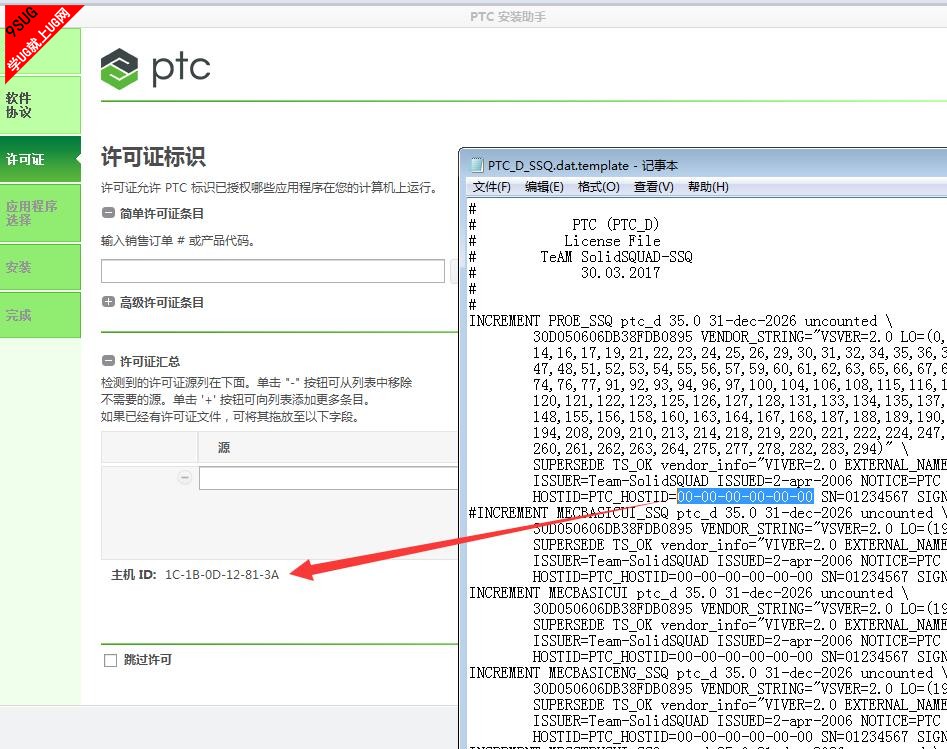Select the 许可证 step in the sidebar
This screenshot has height=749, width=947.
coord(40,159)
